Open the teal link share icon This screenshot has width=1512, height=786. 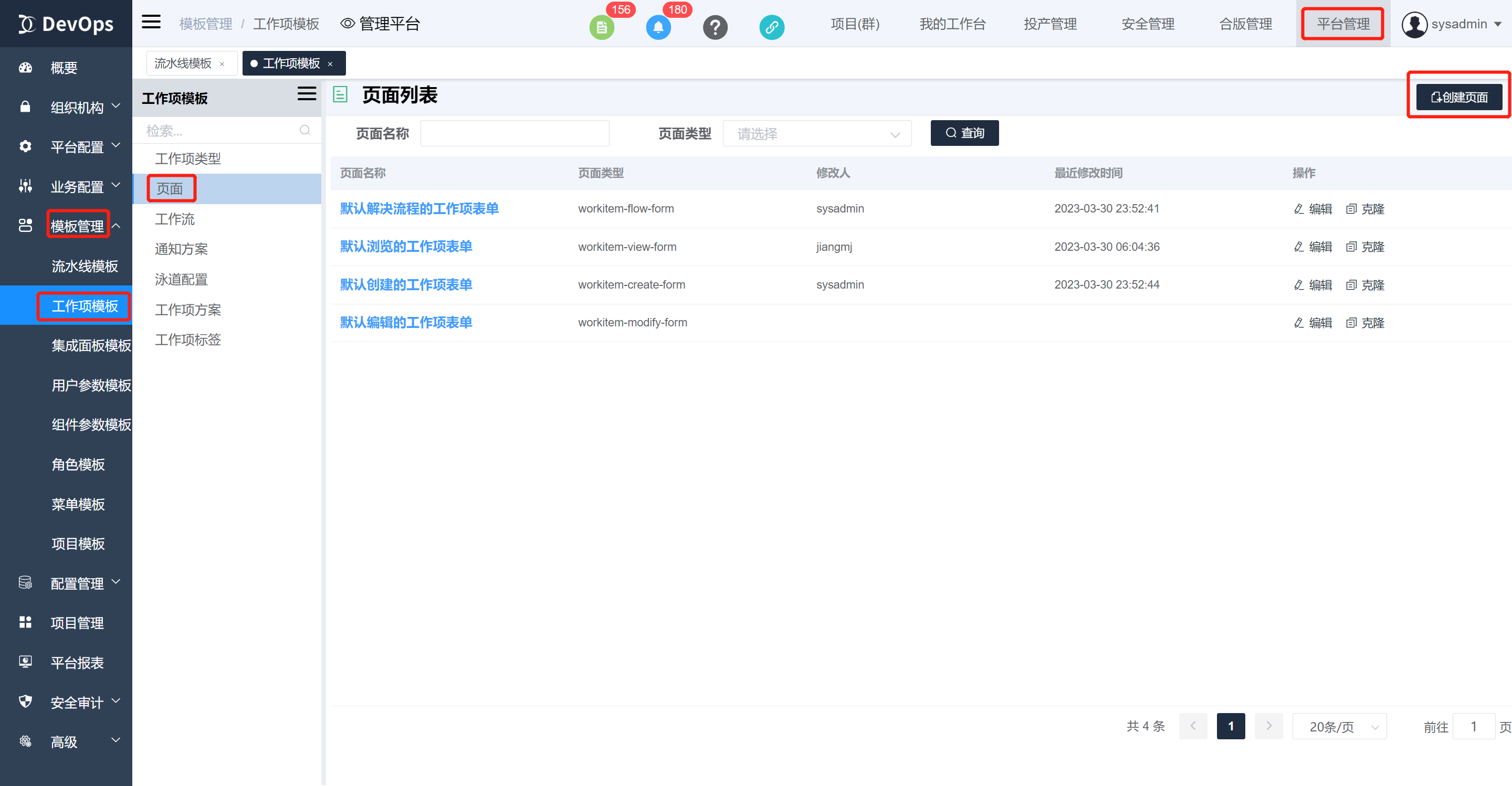pyautogui.click(x=771, y=27)
